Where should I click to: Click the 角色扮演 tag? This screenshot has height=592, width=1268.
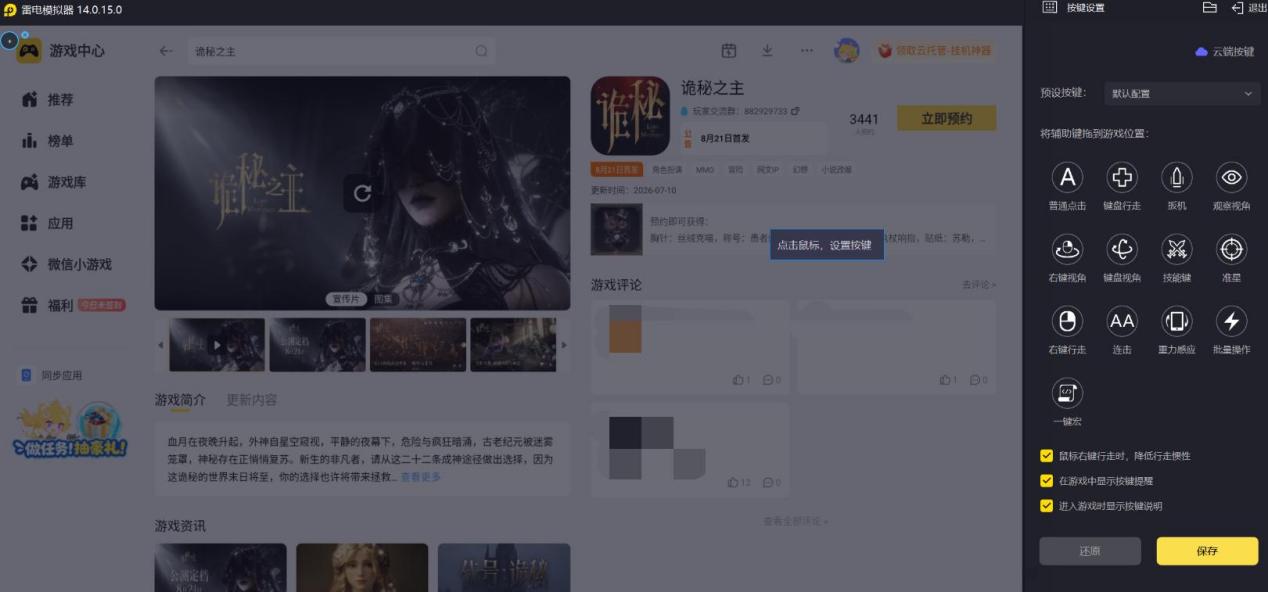[x=667, y=170]
